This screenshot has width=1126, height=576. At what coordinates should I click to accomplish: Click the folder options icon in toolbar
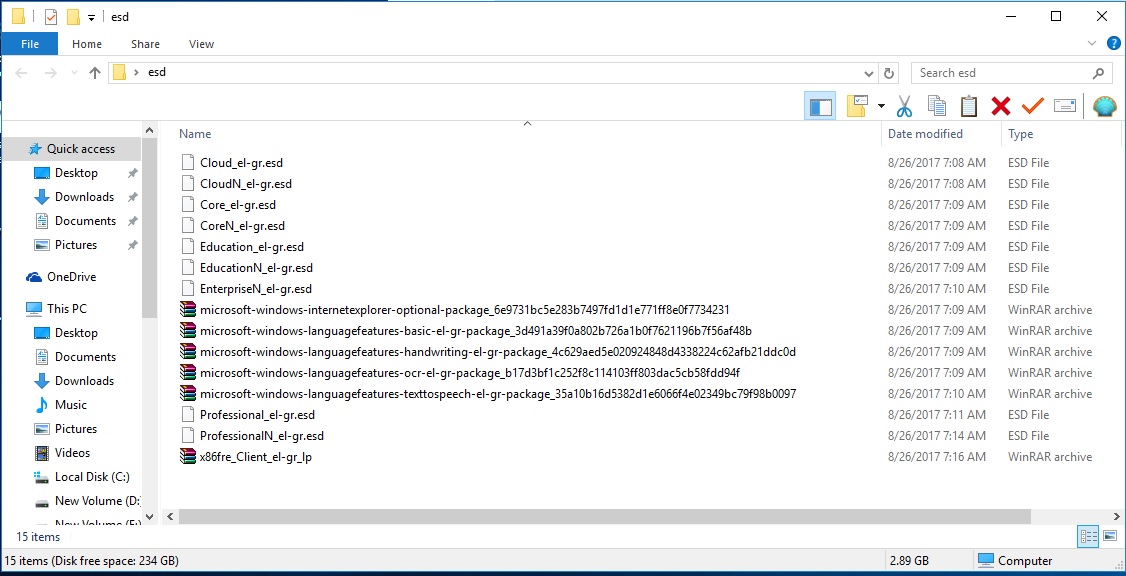coord(858,106)
